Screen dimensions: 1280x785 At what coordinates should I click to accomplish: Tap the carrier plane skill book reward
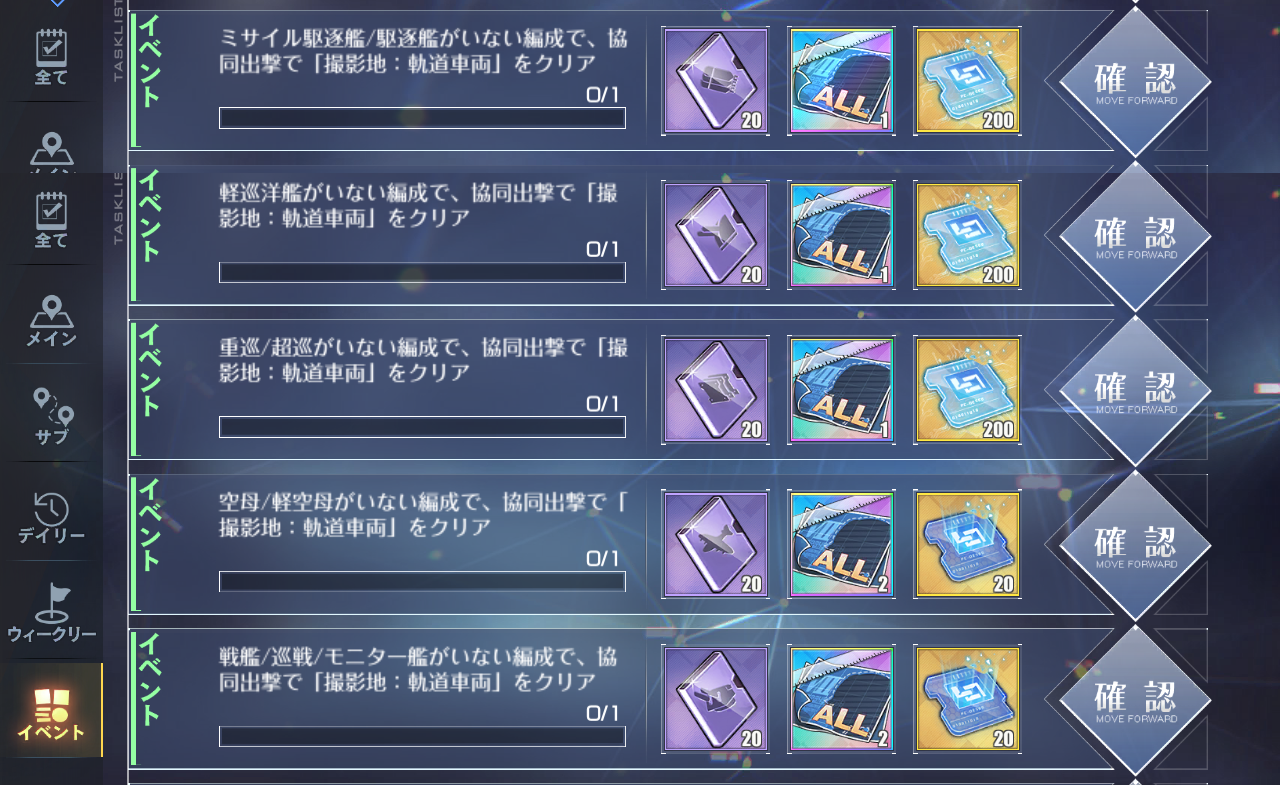[x=715, y=545]
